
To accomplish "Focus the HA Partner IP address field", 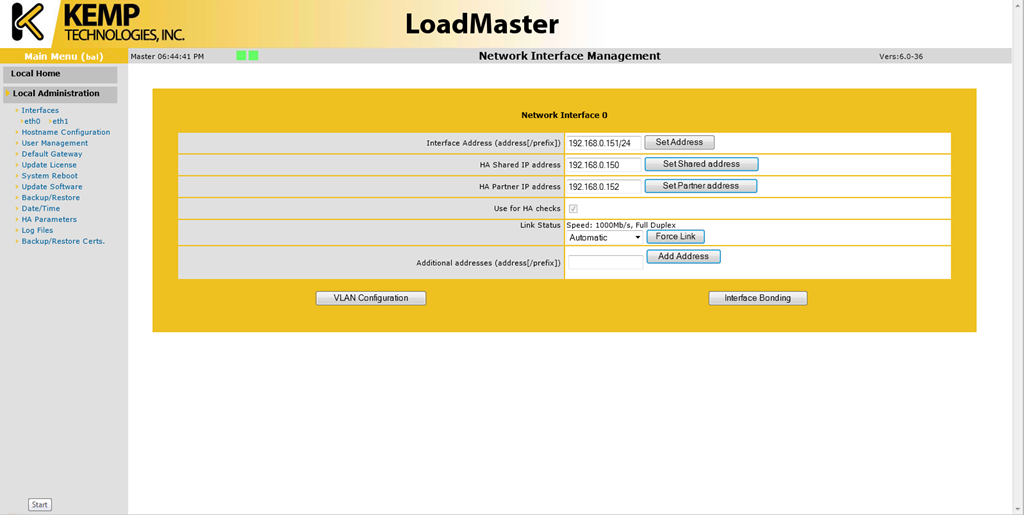I will (604, 187).
